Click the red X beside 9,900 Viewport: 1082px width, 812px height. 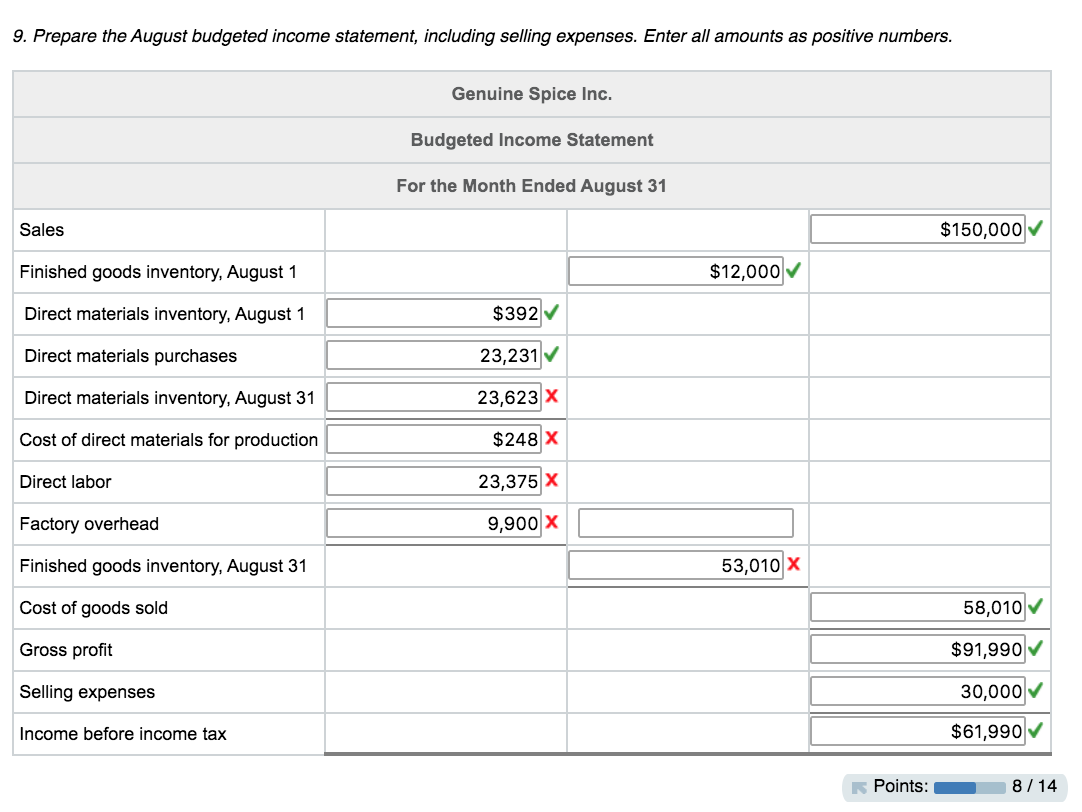551,522
